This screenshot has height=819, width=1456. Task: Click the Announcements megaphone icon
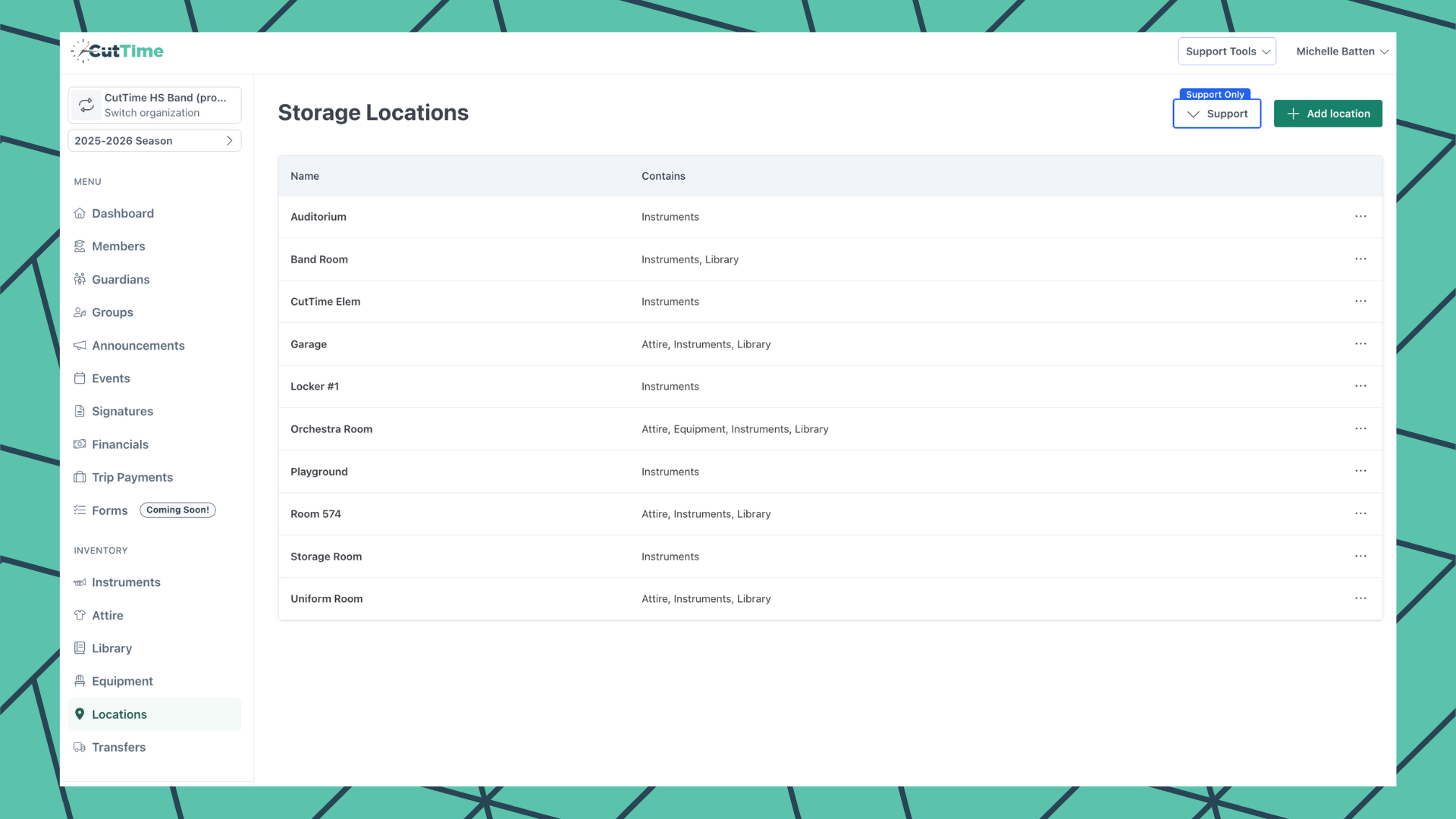80,345
